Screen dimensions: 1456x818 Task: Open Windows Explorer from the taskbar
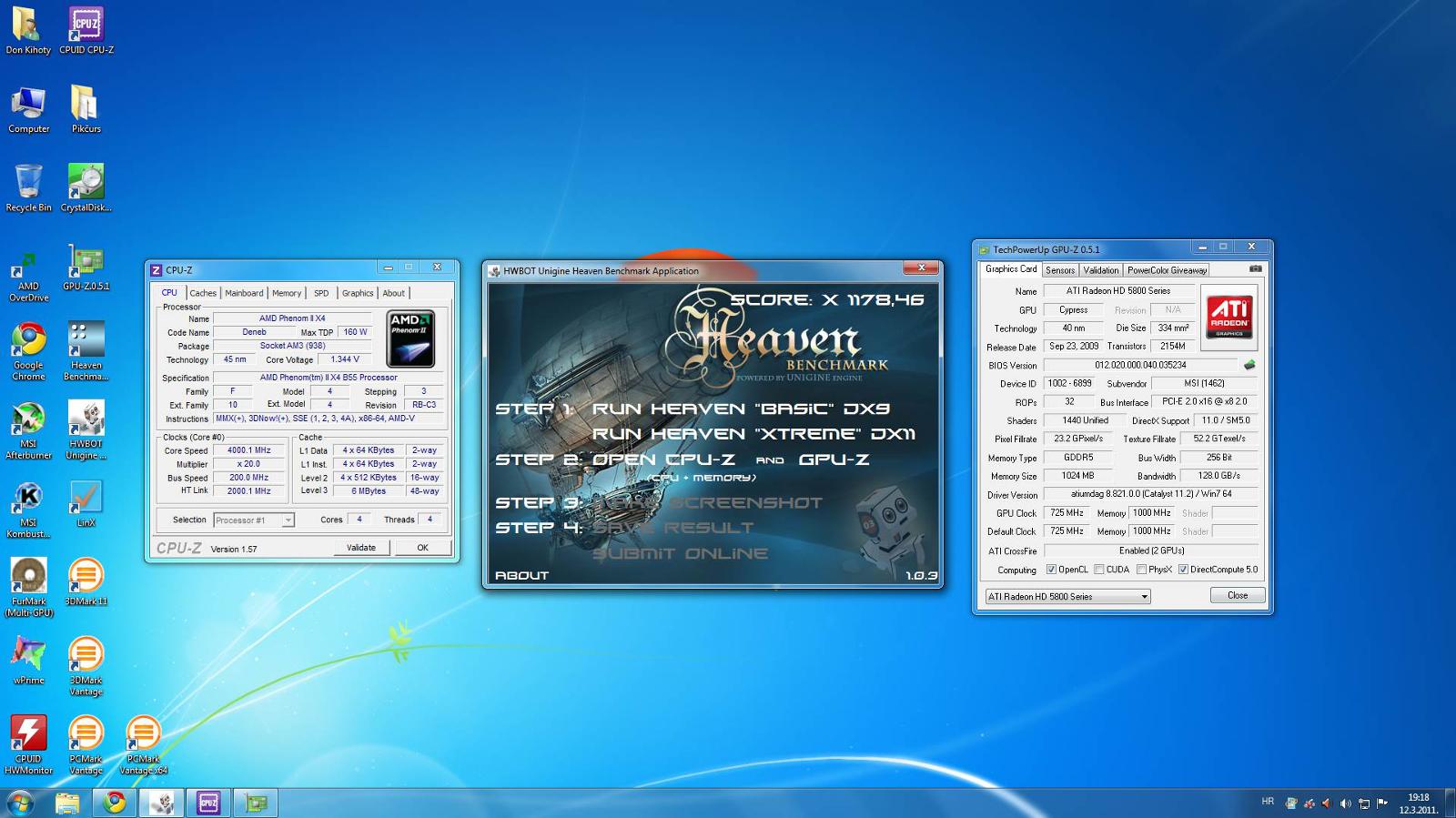[x=67, y=803]
